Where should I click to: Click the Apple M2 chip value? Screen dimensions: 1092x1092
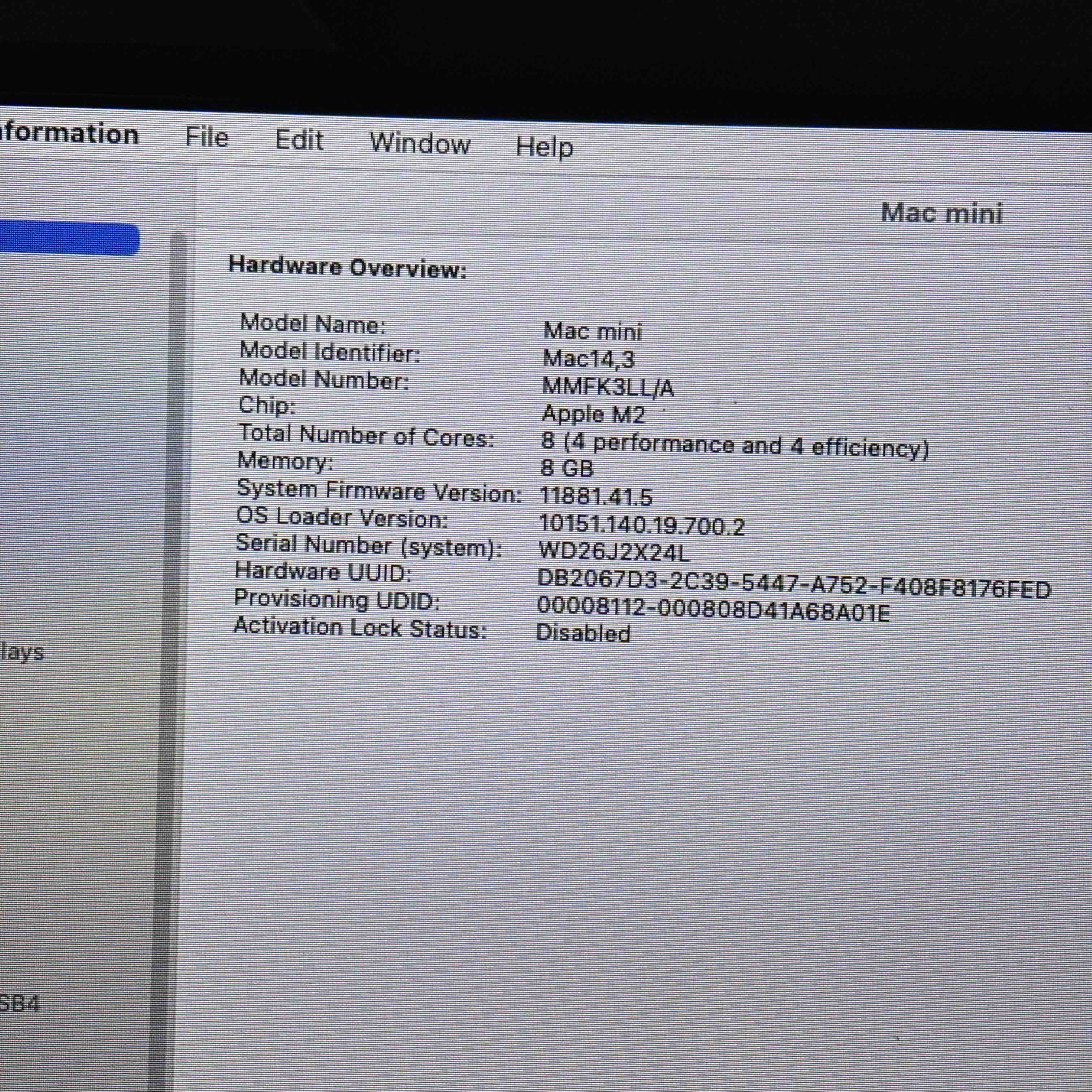(593, 414)
